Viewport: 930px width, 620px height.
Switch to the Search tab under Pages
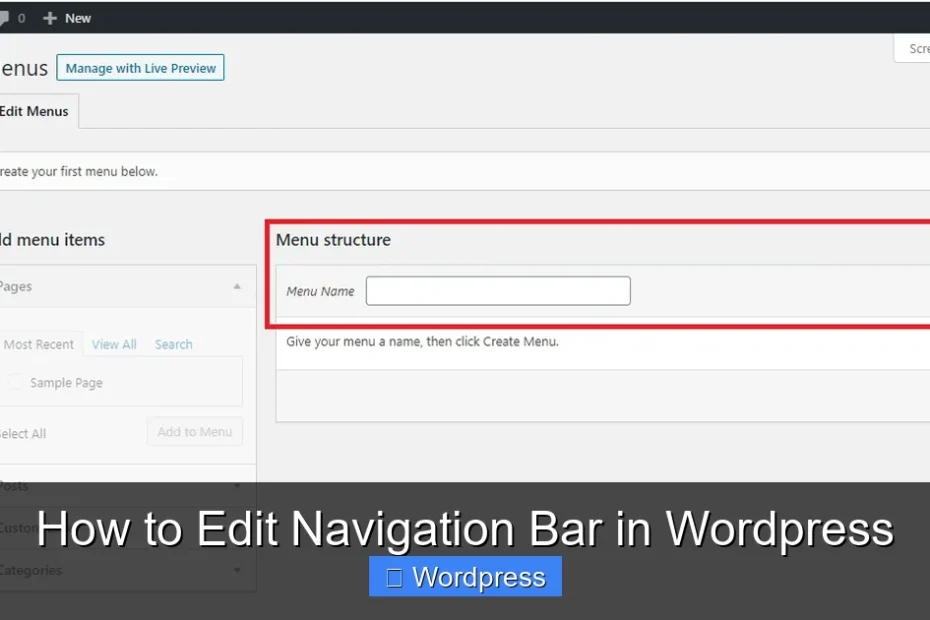click(x=173, y=344)
